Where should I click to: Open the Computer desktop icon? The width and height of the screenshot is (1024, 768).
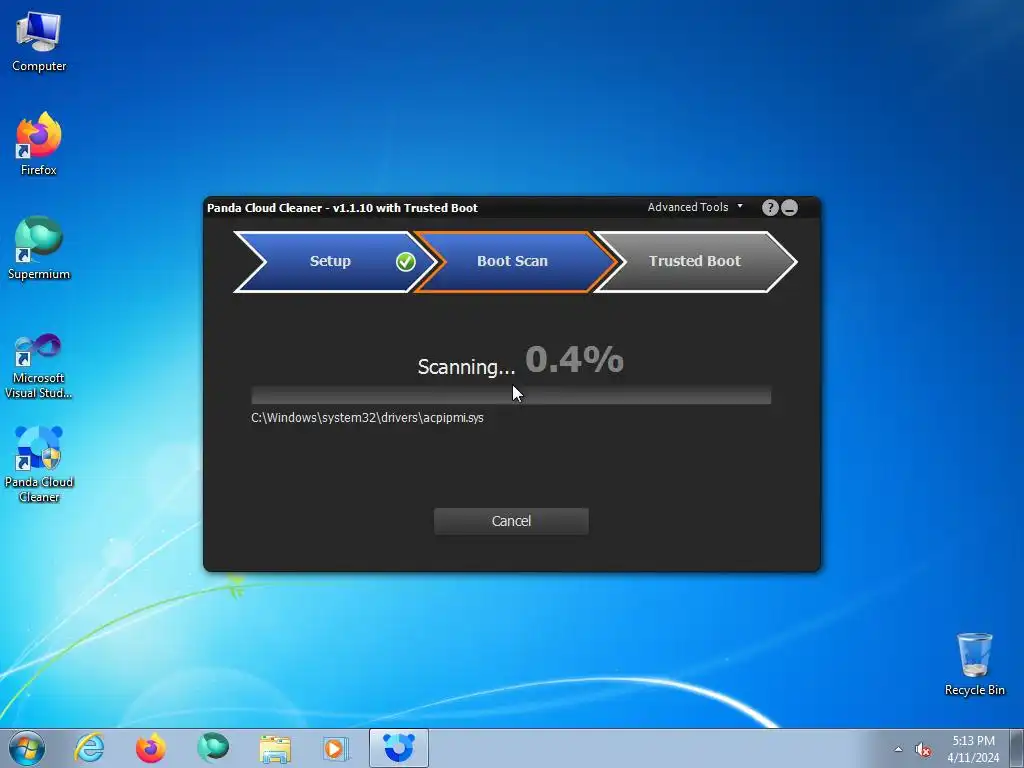39,42
